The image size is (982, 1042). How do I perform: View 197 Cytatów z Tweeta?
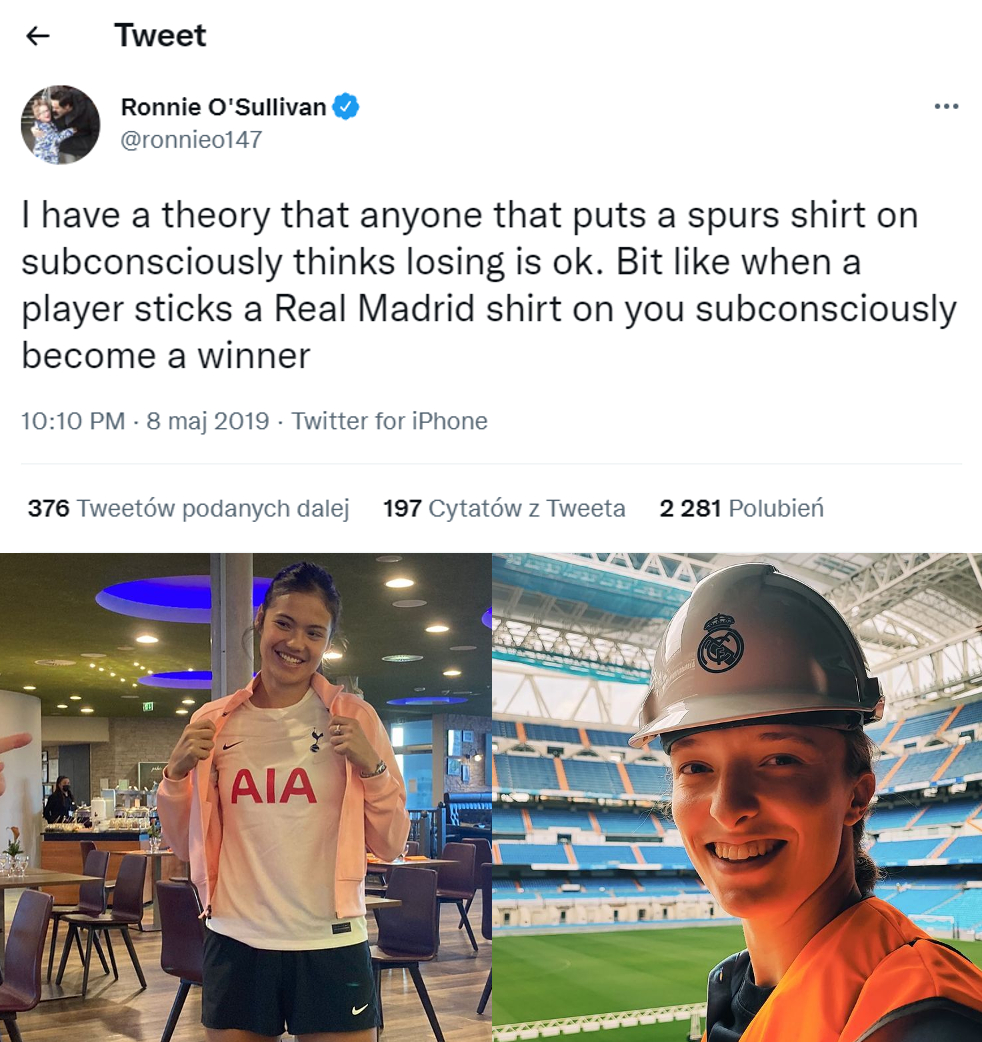coord(504,508)
